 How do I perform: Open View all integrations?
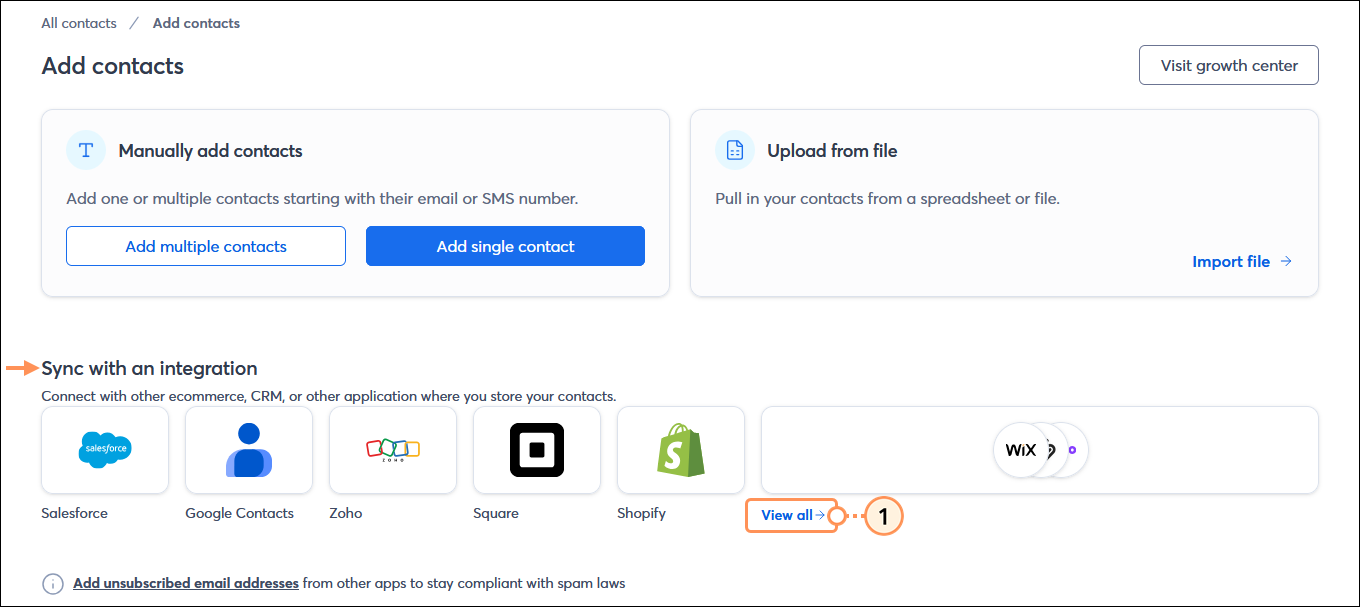pyautogui.click(x=791, y=515)
